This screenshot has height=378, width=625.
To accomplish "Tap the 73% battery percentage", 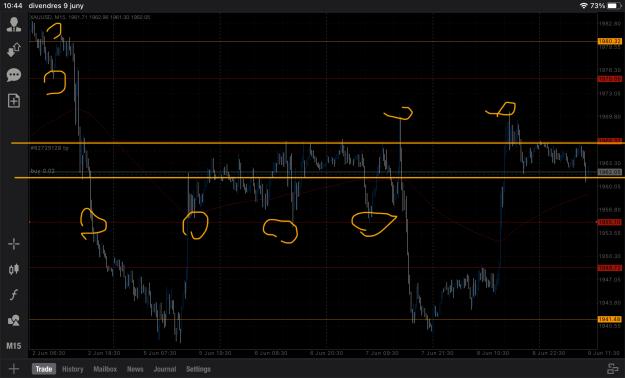I will [597, 6].
